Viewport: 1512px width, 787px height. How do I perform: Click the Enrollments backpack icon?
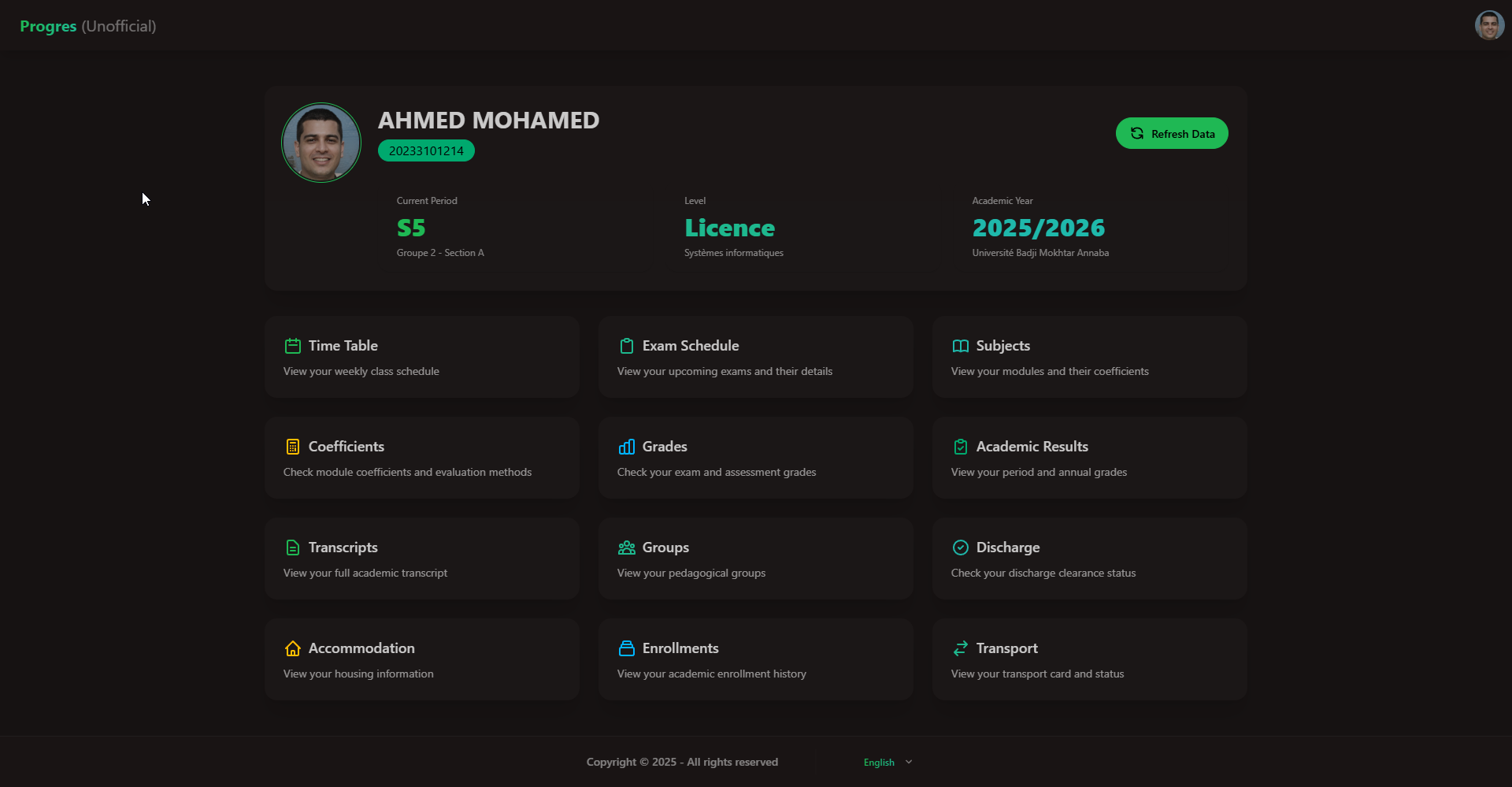pos(626,648)
